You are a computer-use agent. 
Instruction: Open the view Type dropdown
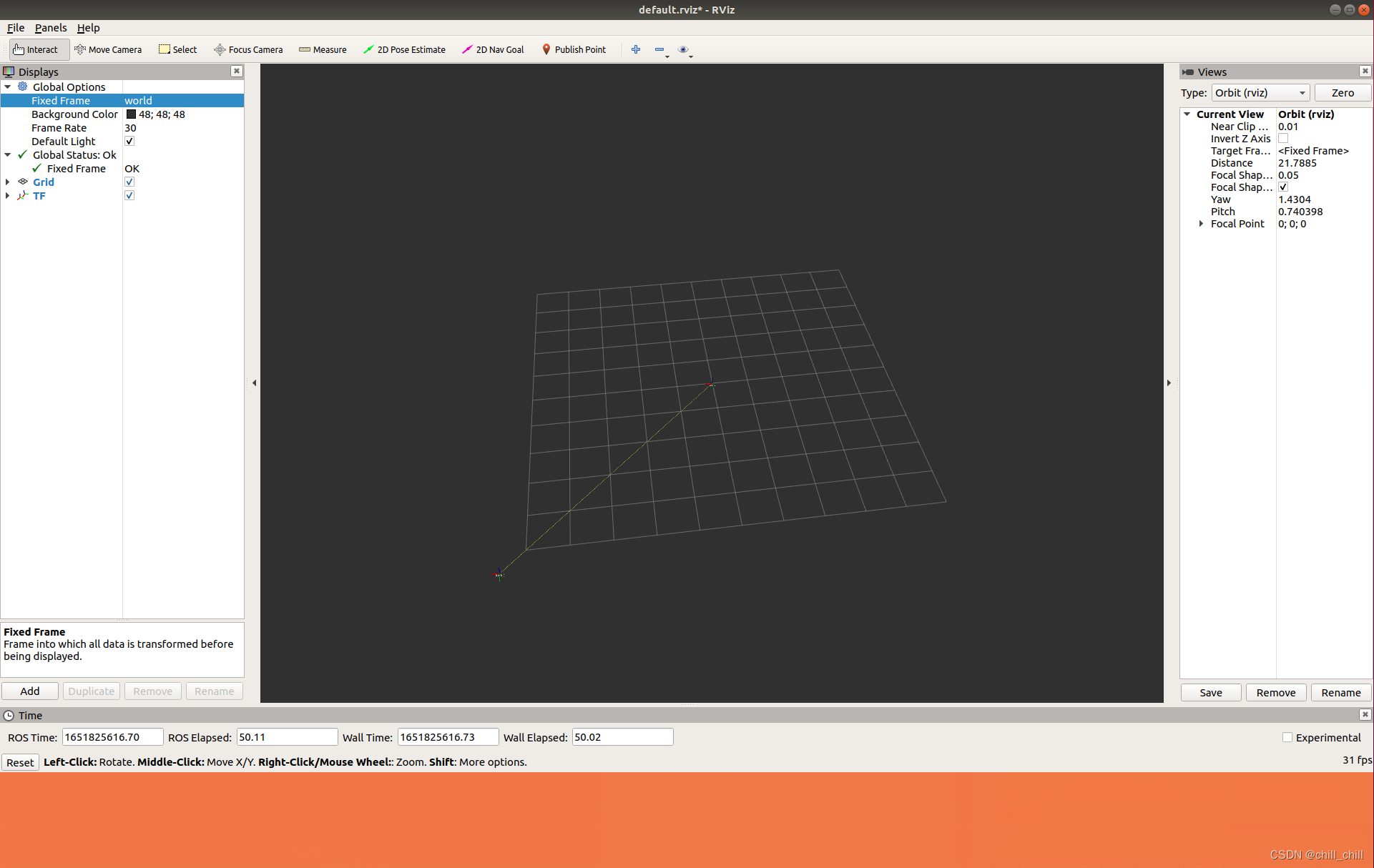click(1260, 93)
